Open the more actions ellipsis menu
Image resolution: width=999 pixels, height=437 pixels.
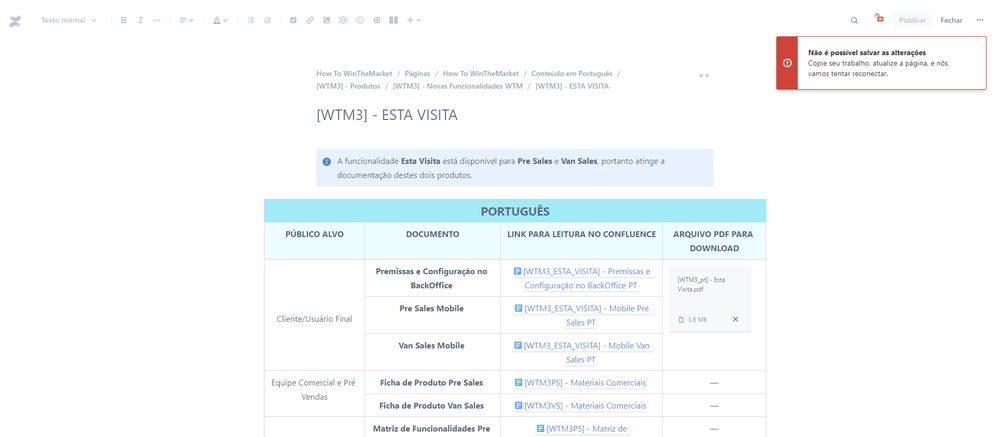point(980,20)
